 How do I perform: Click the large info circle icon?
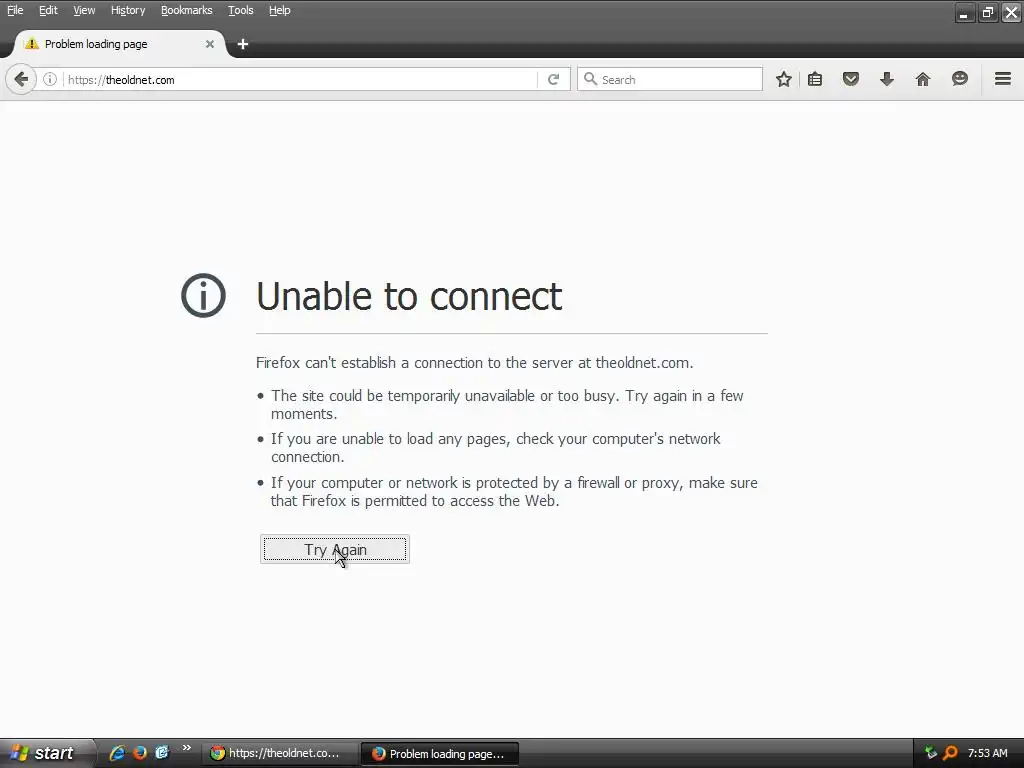point(203,295)
